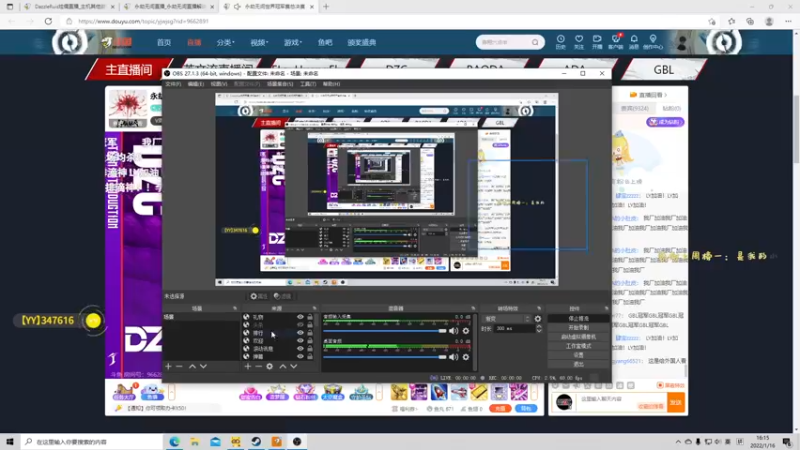The image size is (800, 450).
Task: Toggle visibility of the last source
Action: (x=301, y=357)
